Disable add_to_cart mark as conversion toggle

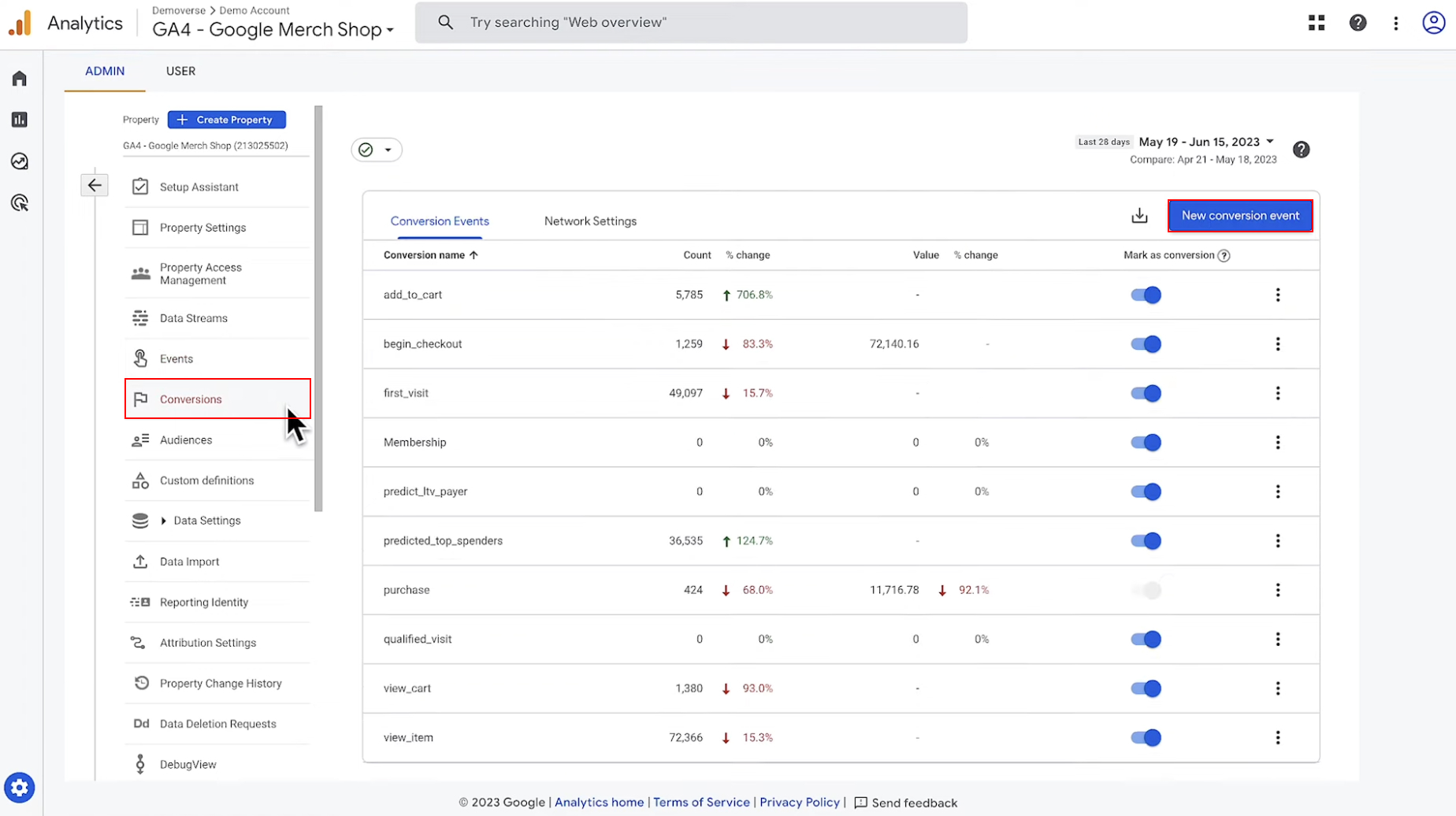pyautogui.click(x=1146, y=295)
